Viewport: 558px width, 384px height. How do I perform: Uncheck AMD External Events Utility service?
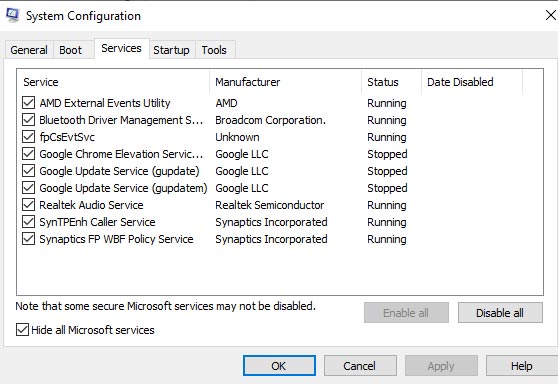coord(28,103)
